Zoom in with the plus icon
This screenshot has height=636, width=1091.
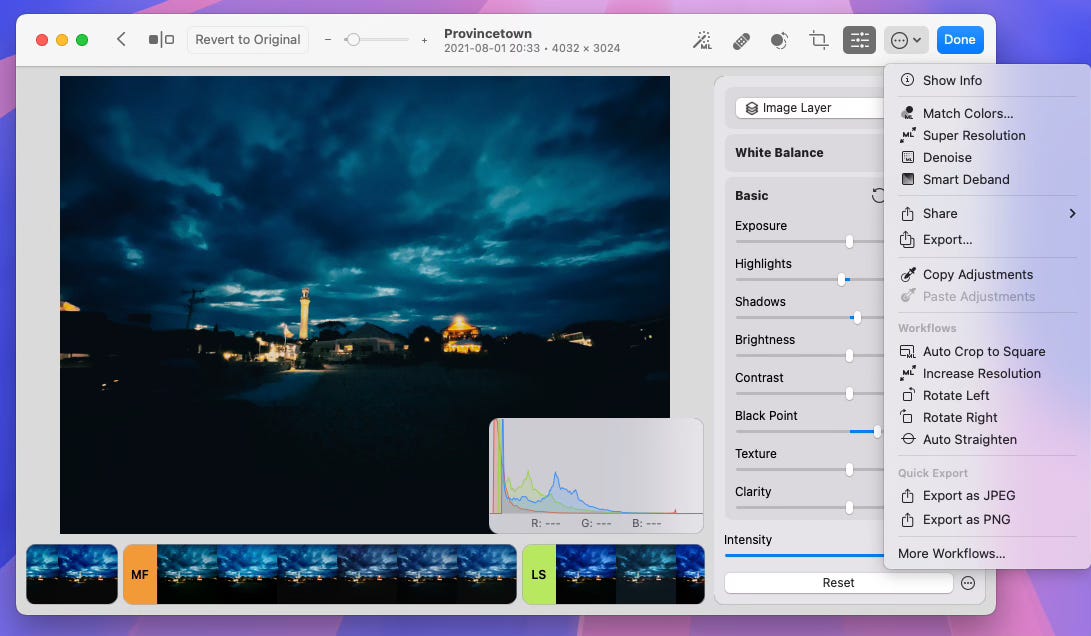(x=424, y=40)
